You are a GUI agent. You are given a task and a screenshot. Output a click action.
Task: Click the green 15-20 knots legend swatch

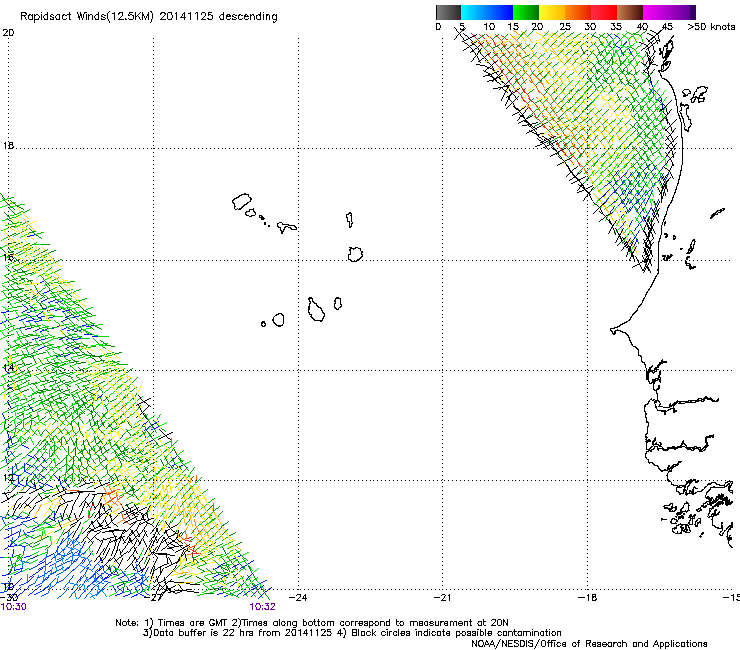click(526, 12)
